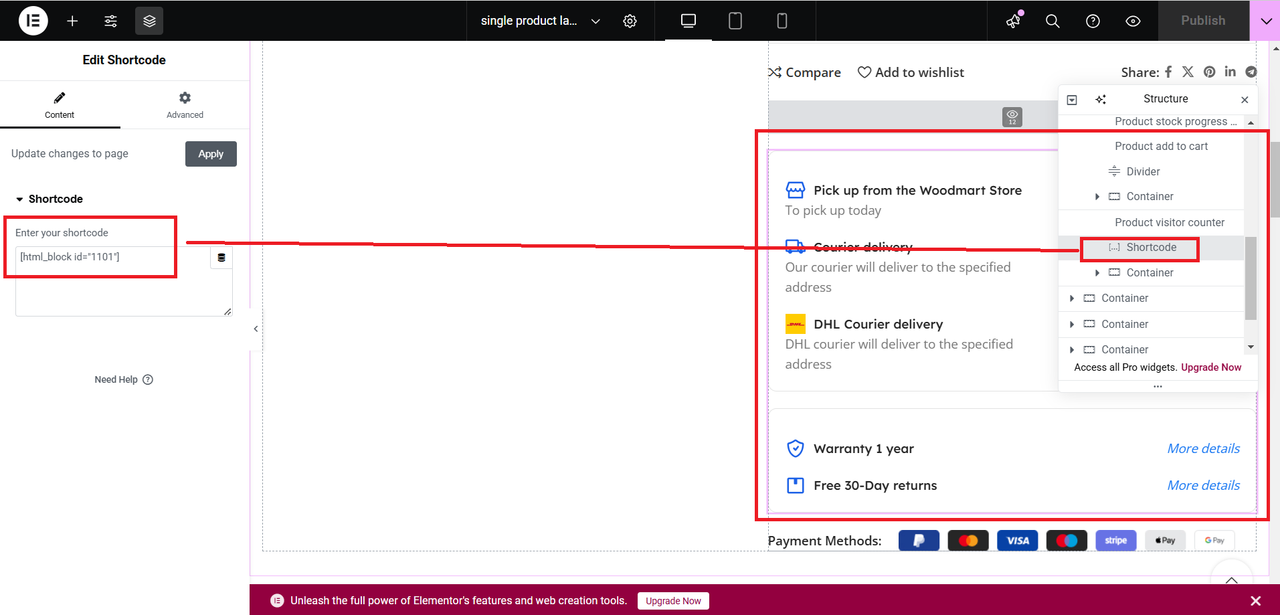
Task: Click the Visa payment icon
Action: tap(1017, 540)
